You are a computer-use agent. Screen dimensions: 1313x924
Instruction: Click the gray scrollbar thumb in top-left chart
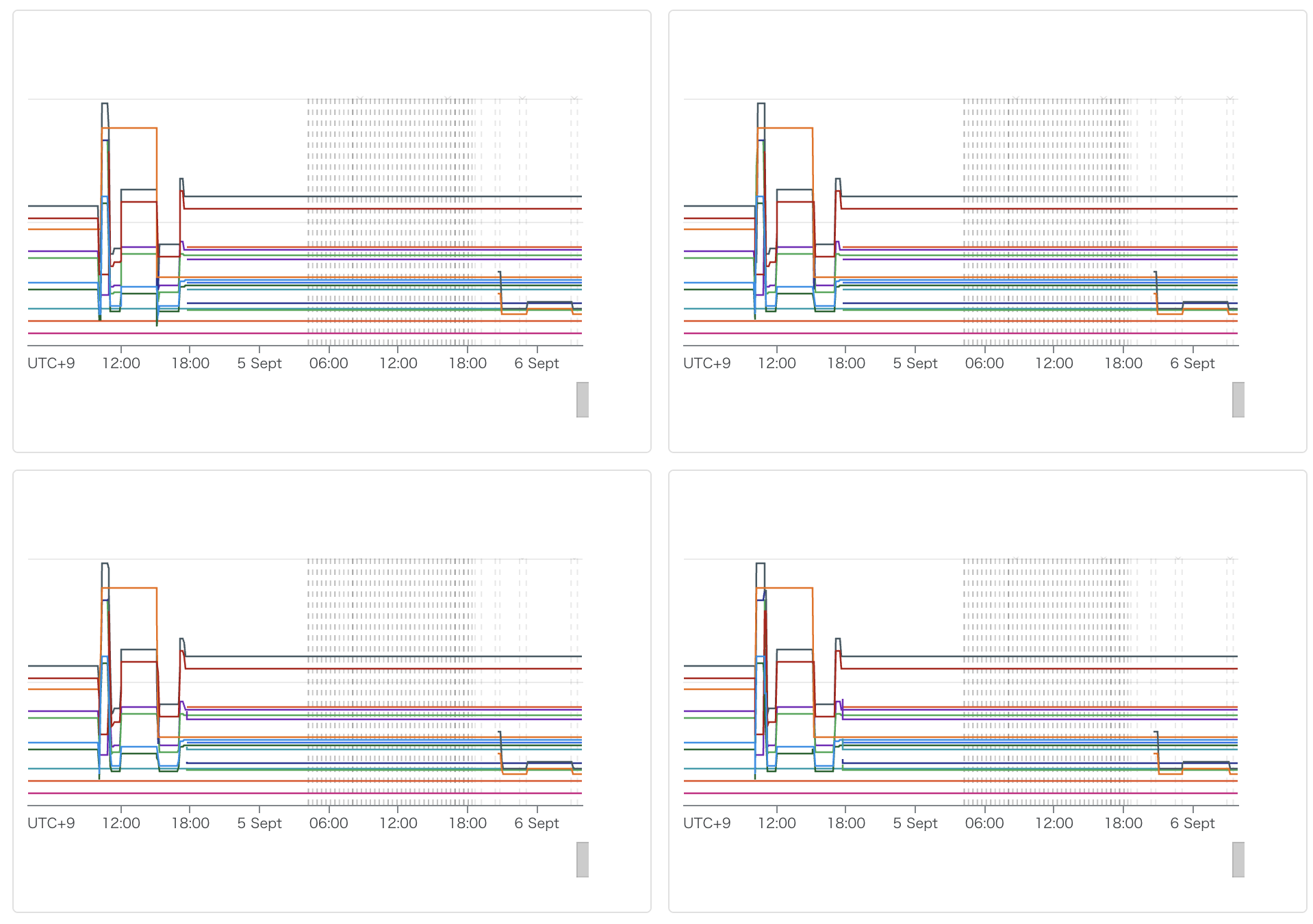point(583,400)
